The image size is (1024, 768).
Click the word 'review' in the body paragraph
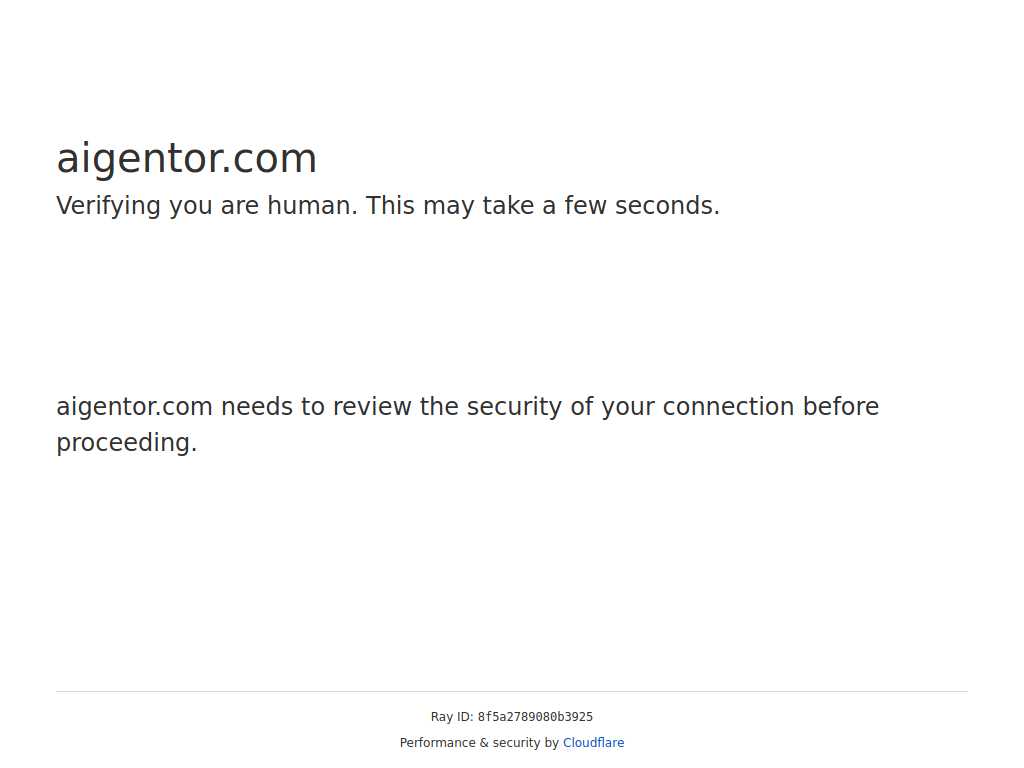coord(372,407)
